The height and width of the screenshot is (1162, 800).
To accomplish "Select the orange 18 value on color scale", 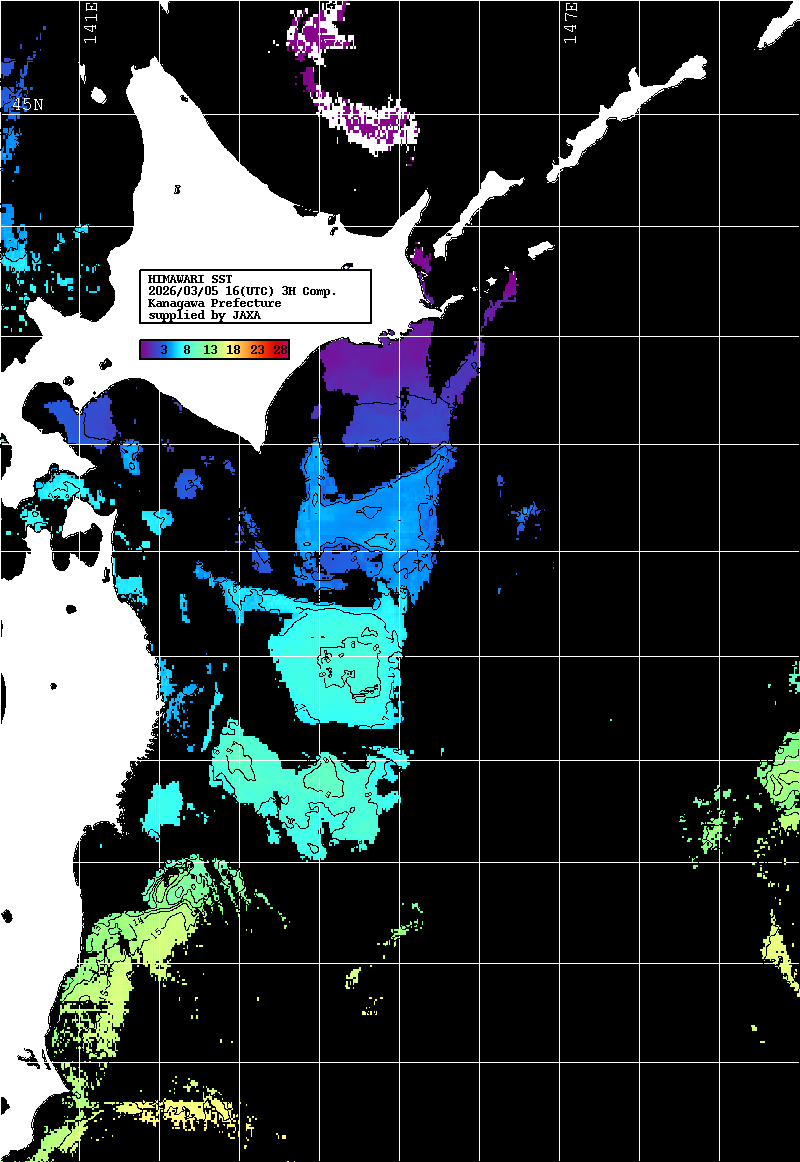I will pyautogui.click(x=233, y=350).
